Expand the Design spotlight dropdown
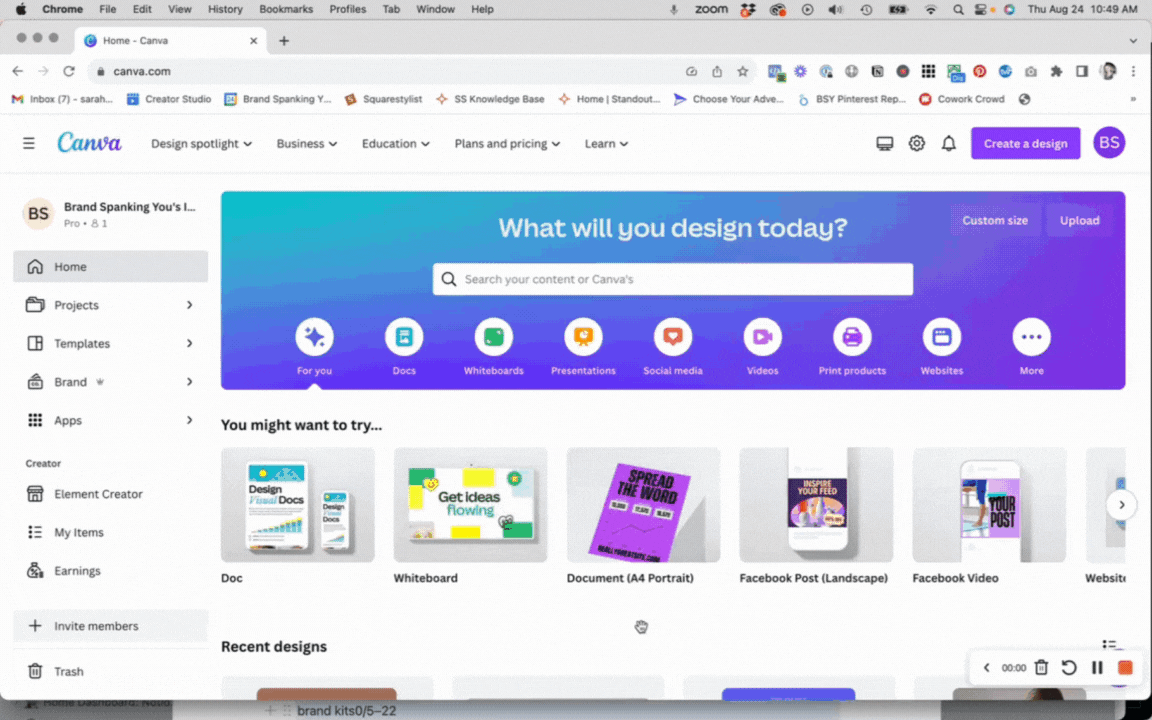 [x=201, y=143]
